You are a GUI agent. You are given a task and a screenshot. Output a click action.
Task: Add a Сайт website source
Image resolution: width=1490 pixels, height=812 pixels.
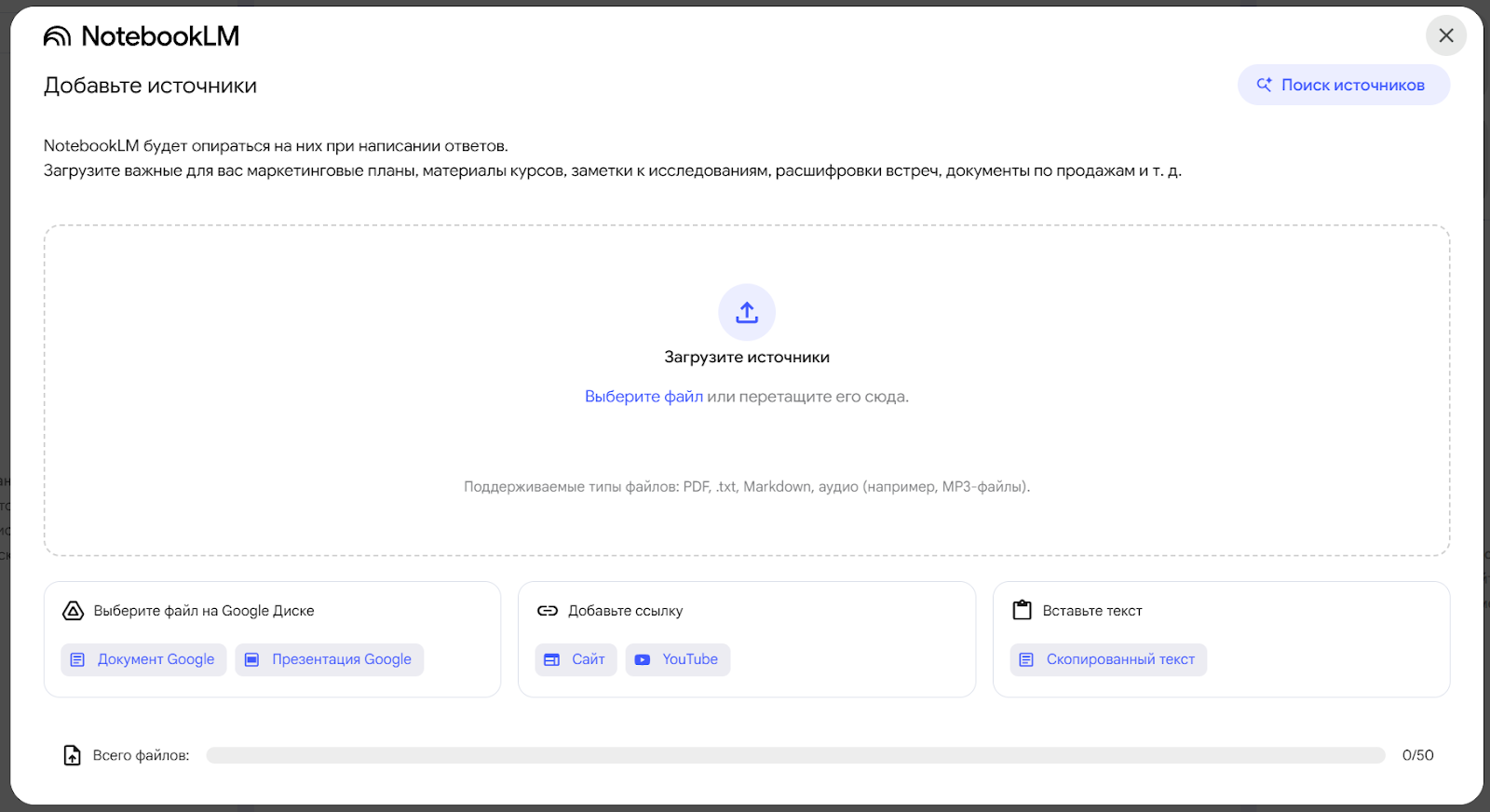pos(576,659)
